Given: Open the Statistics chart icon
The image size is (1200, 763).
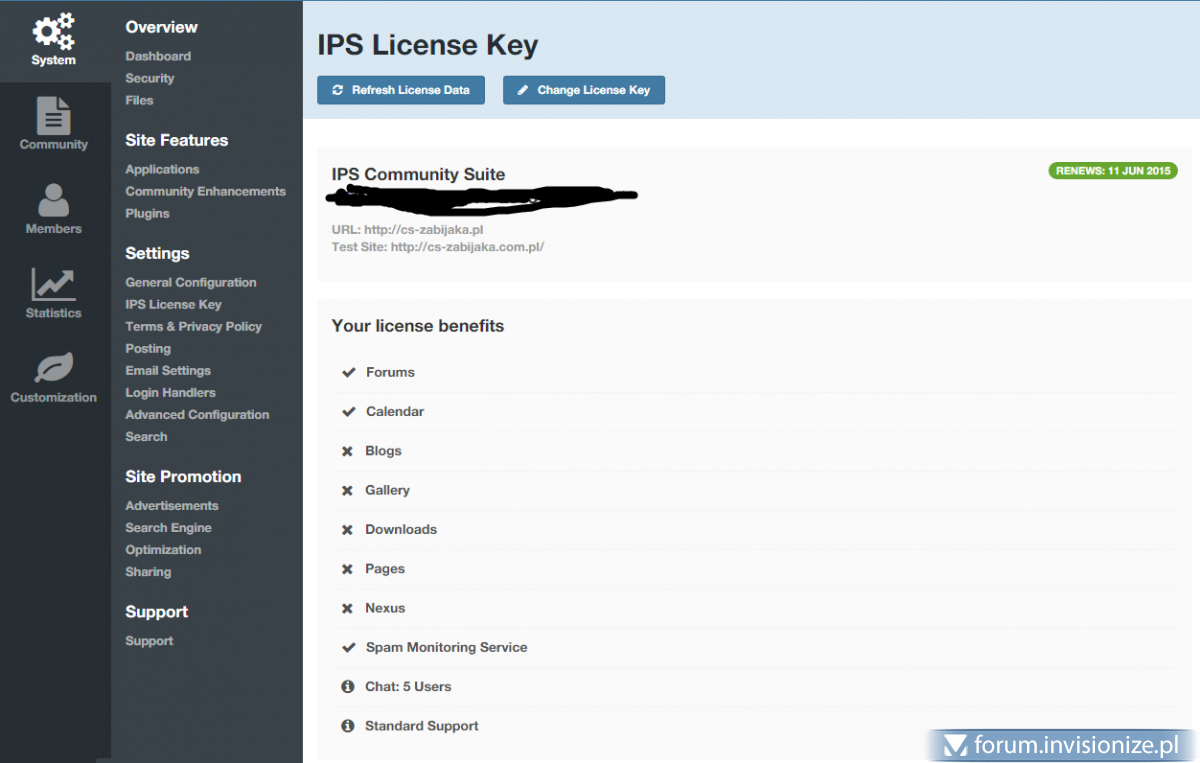Looking at the screenshot, I should [x=53, y=284].
